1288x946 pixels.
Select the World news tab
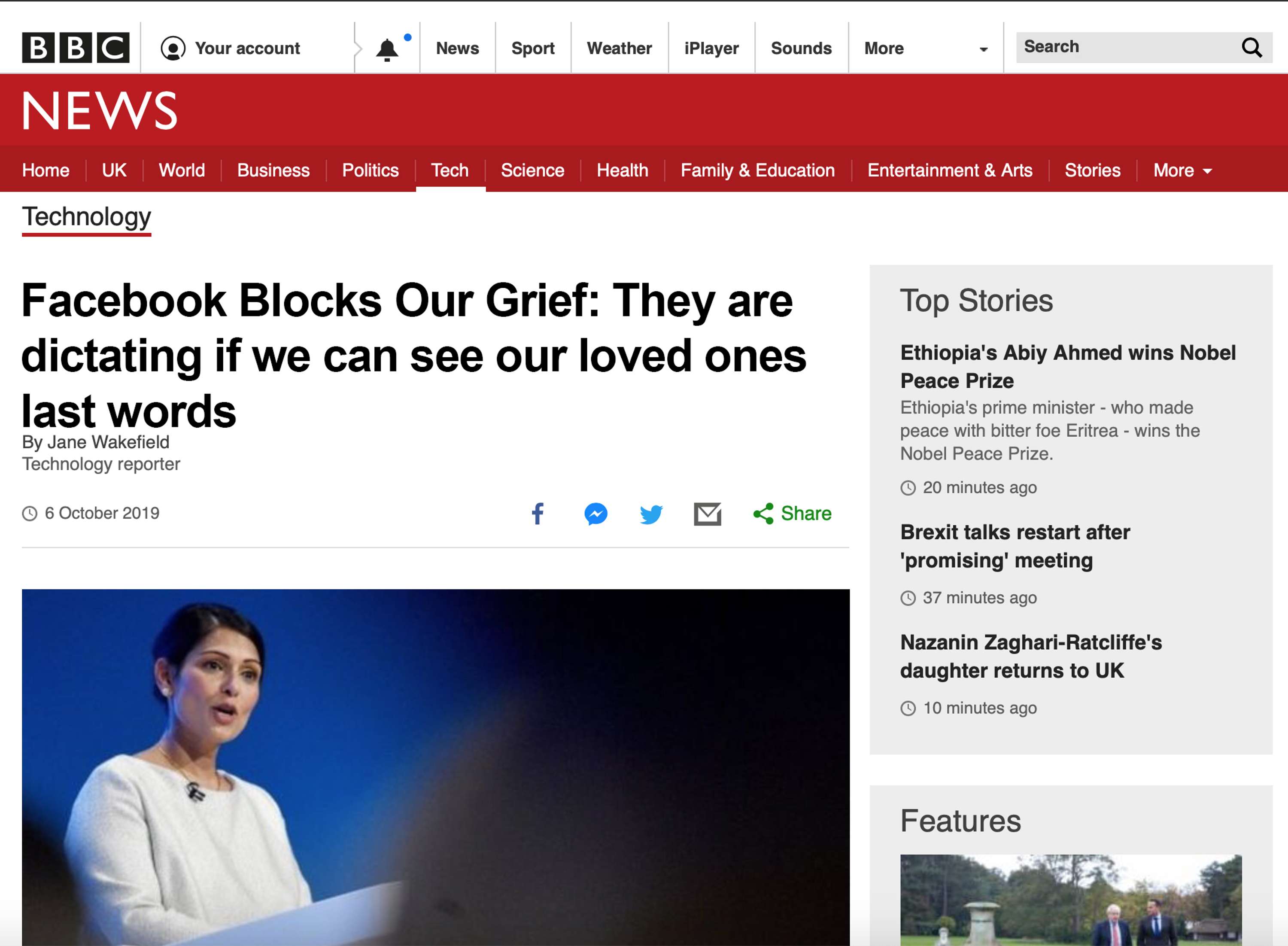tap(182, 170)
